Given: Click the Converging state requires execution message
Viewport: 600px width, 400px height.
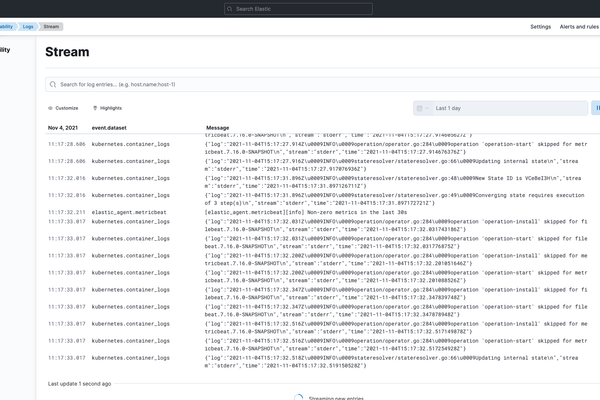Looking at the screenshot, I should [395, 199].
